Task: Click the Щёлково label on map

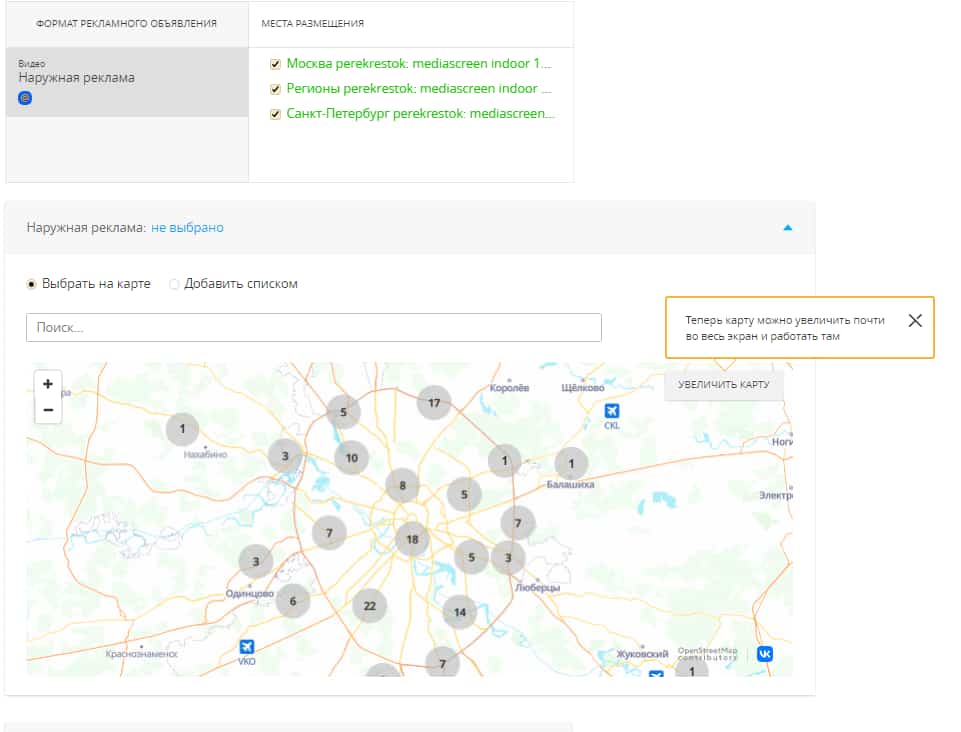Action: tap(583, 388)
